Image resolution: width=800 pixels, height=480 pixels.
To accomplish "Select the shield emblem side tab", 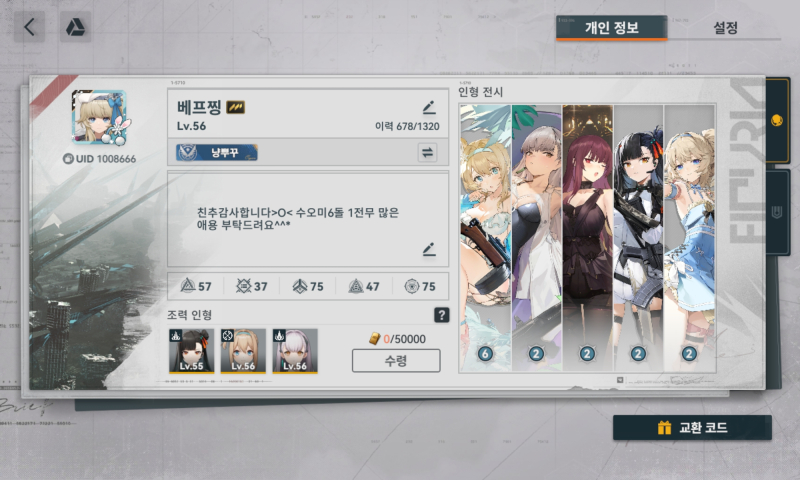I will [777, 212].
